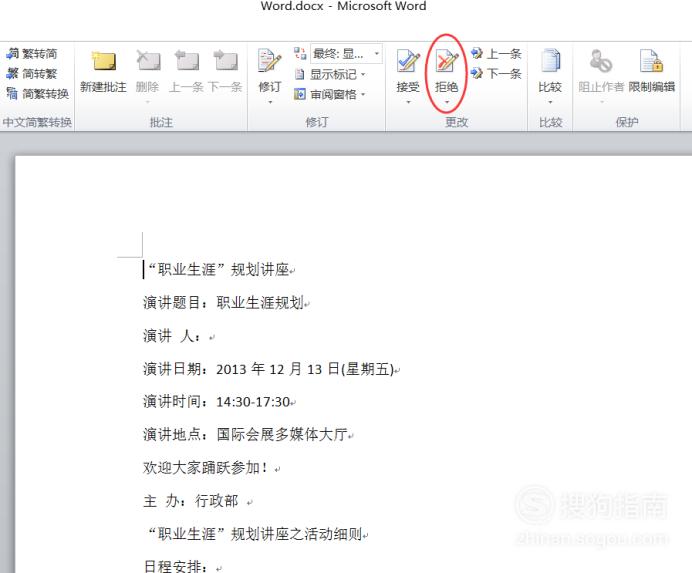Go to next comment (下一条) in 批注 group

(225, 61)
